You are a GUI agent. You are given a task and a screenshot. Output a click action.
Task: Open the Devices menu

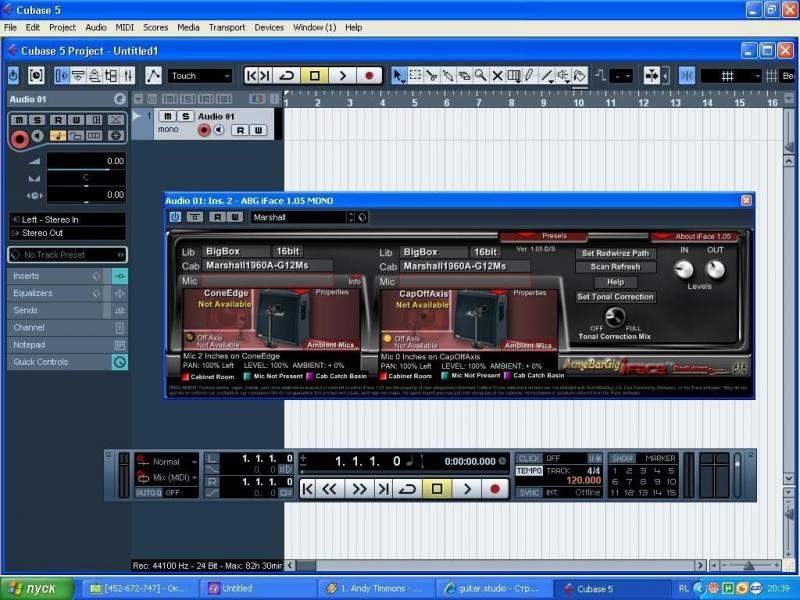coord(269,27)
